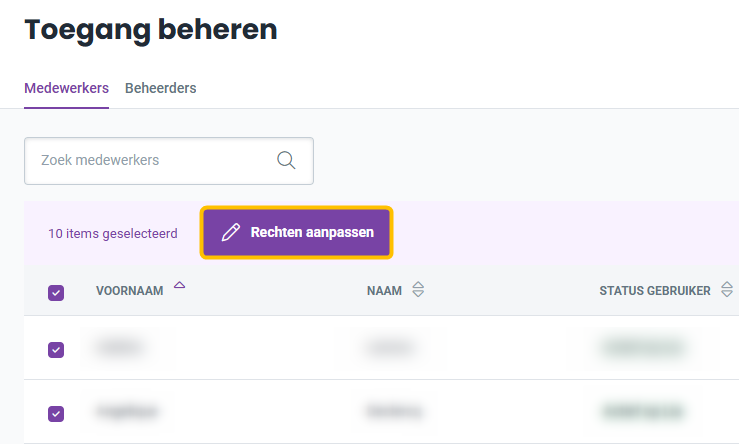
Task: Click the 10 items geselecteerd label
Action: point(113,233)
